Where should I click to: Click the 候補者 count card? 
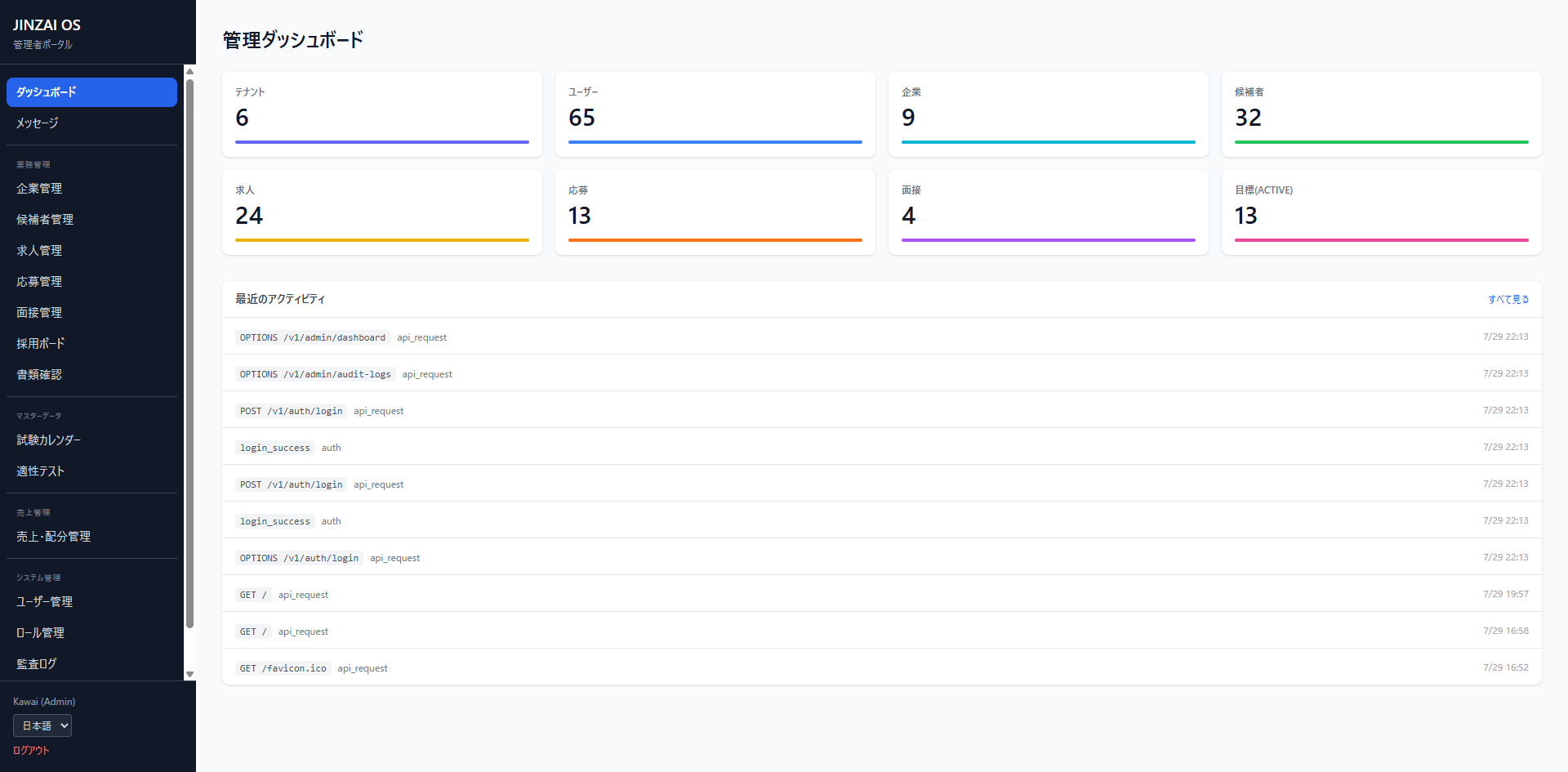[x=1382, y=114]
